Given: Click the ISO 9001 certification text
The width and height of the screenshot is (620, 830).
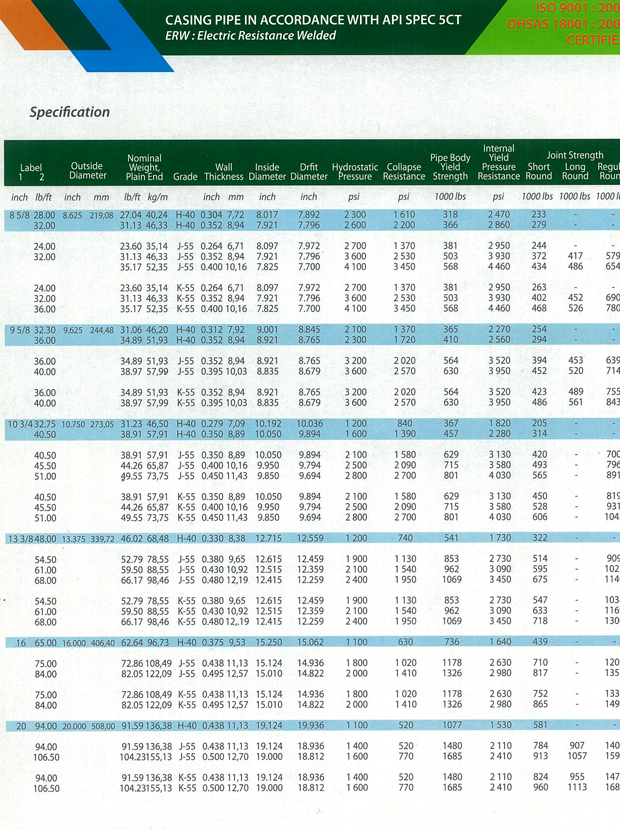Looking at the screenshot, I should [x=576, y=6].
